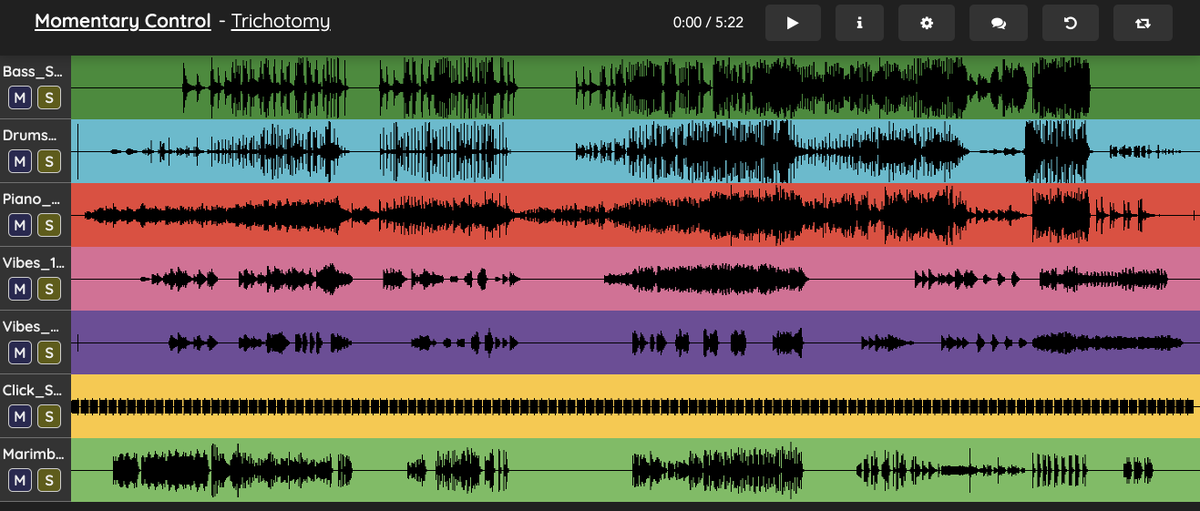Seek within the blue Drums waveform
The width and height of the screenshot is (1200, 511).
click(x=636, y=151)
